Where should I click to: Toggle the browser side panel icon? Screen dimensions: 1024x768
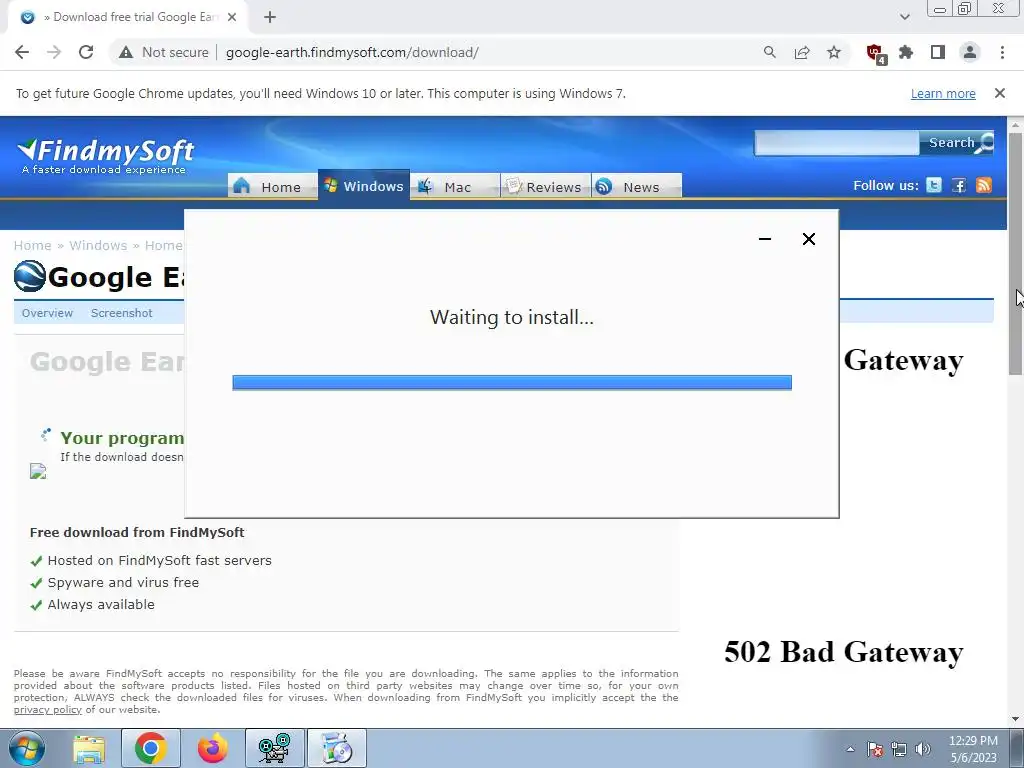[x=938, y=52]
